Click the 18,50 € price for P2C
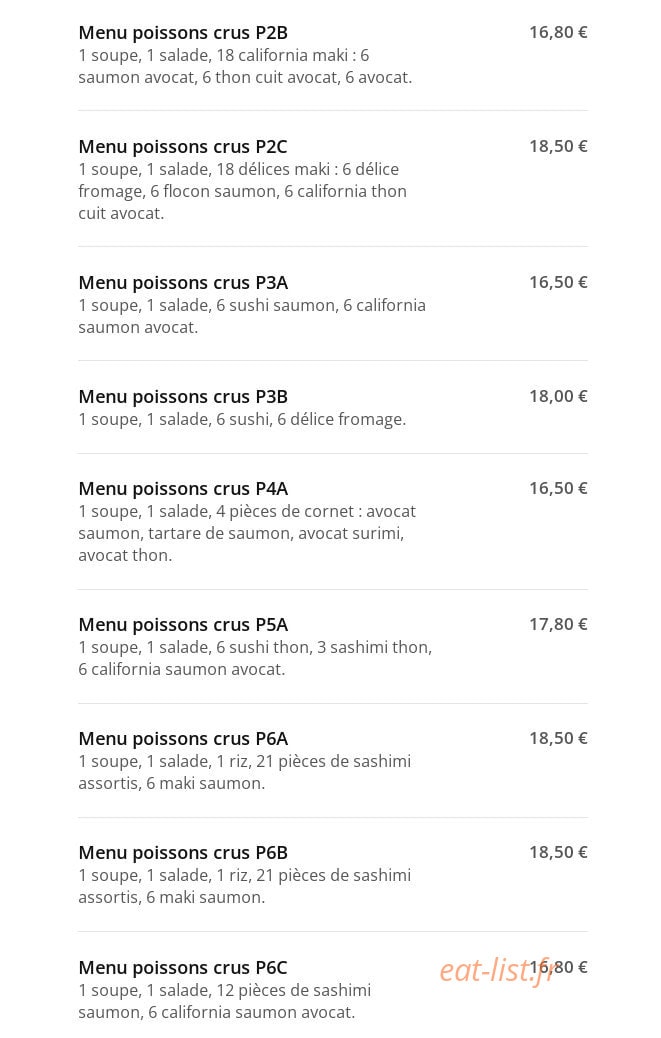This screenshot has height=1038, width=661. [558, 146]
